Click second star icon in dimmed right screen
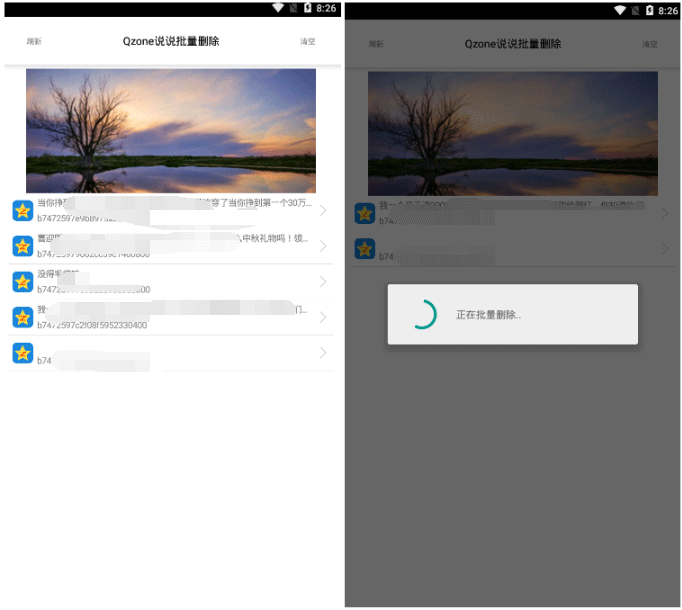The width and height of the screenshot is (682, 610). point(364,249)
